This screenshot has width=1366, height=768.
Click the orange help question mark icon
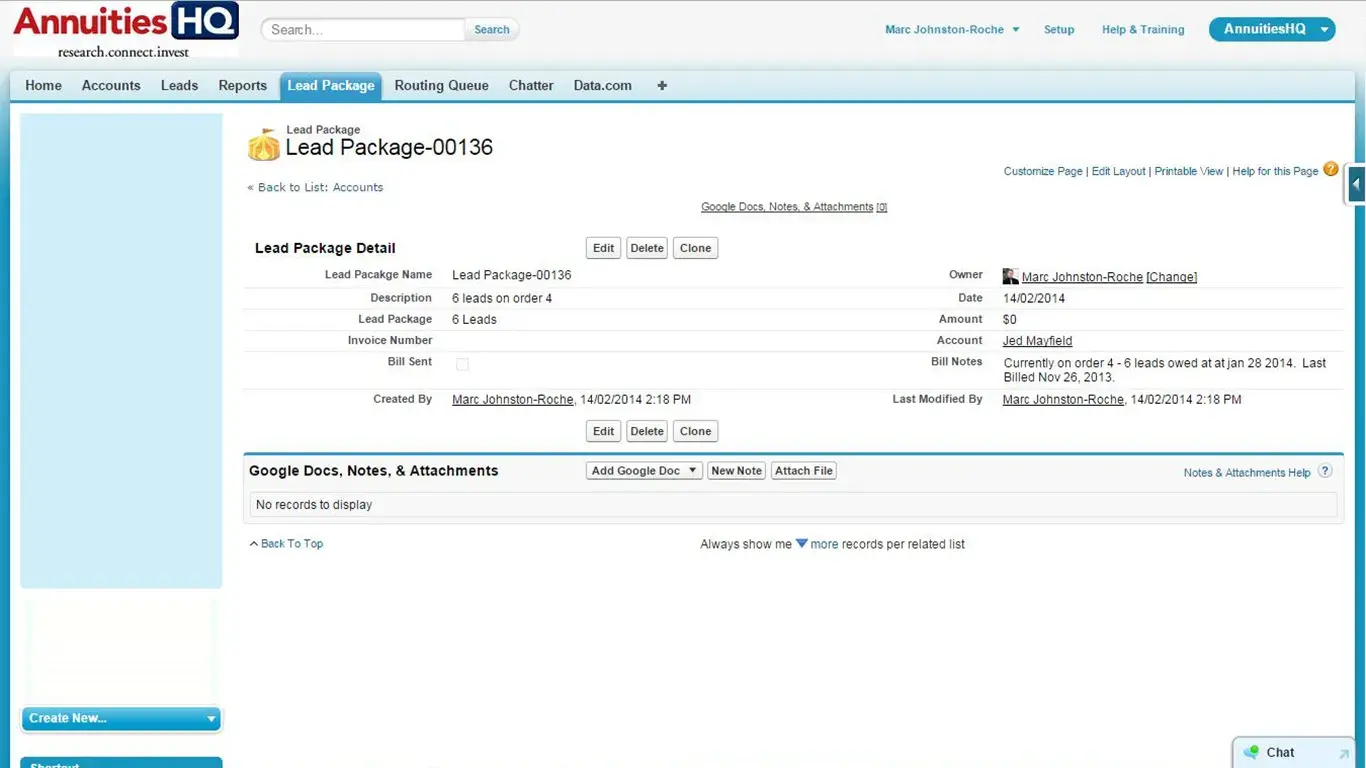(1330, 169)
